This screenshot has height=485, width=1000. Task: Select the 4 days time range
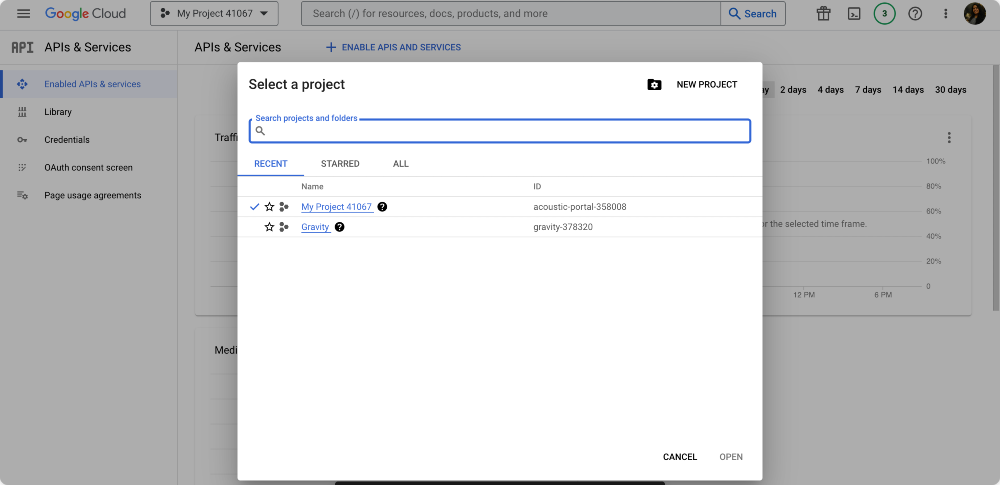point(830,90)
